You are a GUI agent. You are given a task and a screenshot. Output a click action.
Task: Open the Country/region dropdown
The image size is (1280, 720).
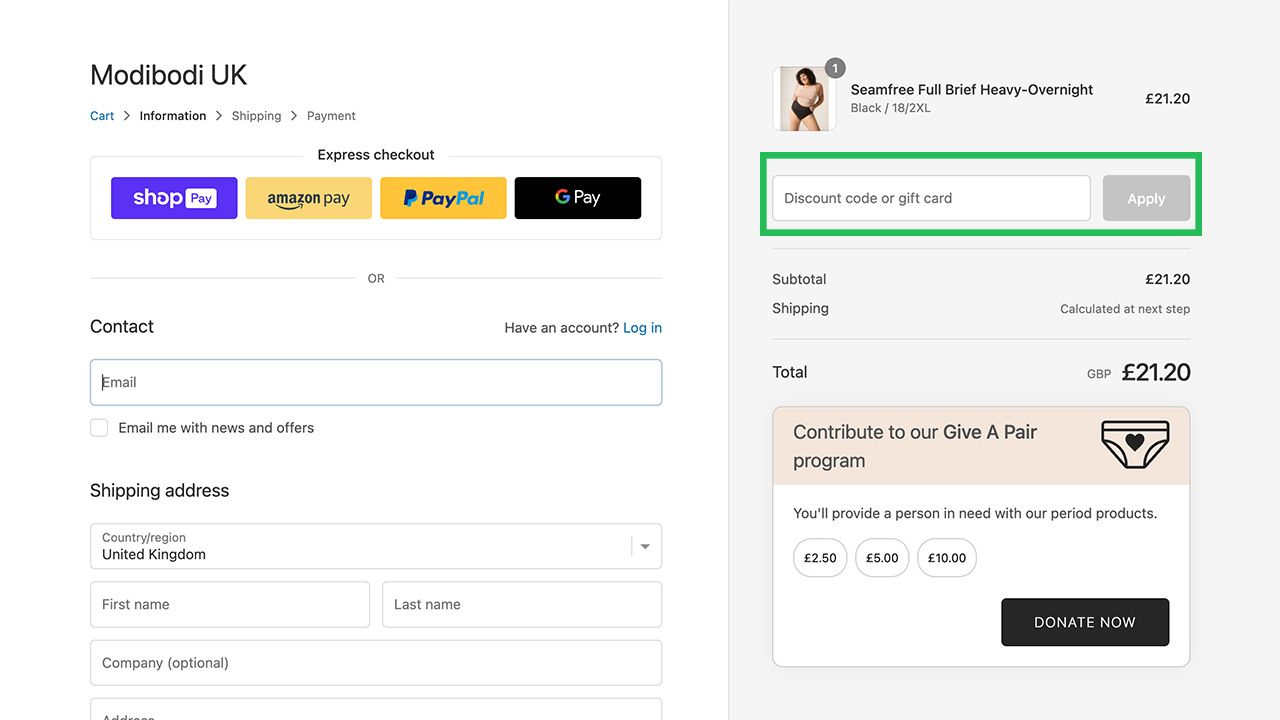(x=376, y=546)
